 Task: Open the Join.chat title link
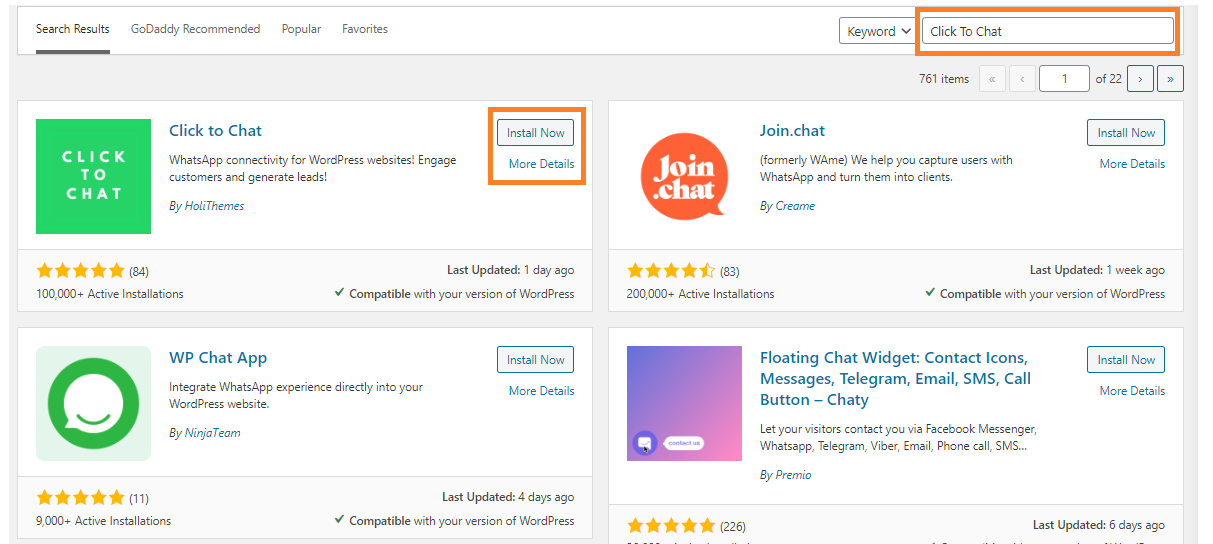[x=792, y=131]
